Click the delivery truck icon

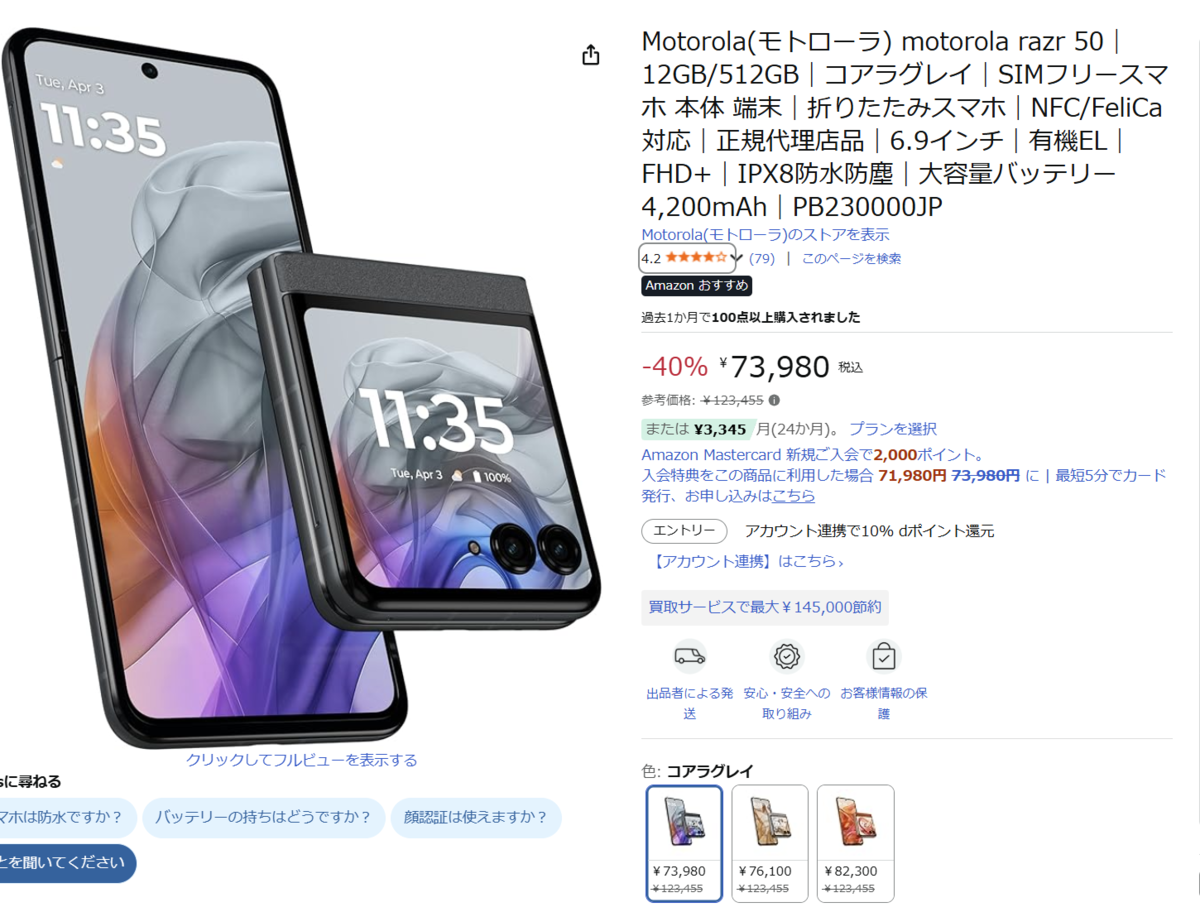pos(689,657)
